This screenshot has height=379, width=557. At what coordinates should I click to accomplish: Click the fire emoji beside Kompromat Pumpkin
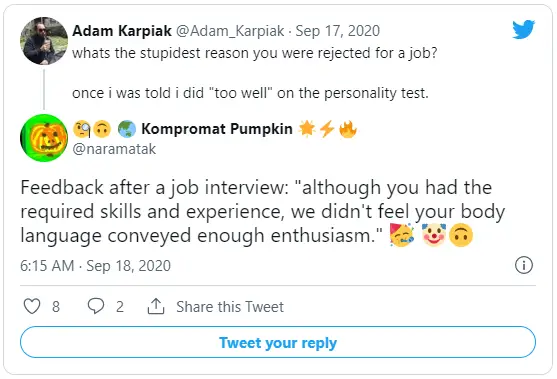point(348,129)
